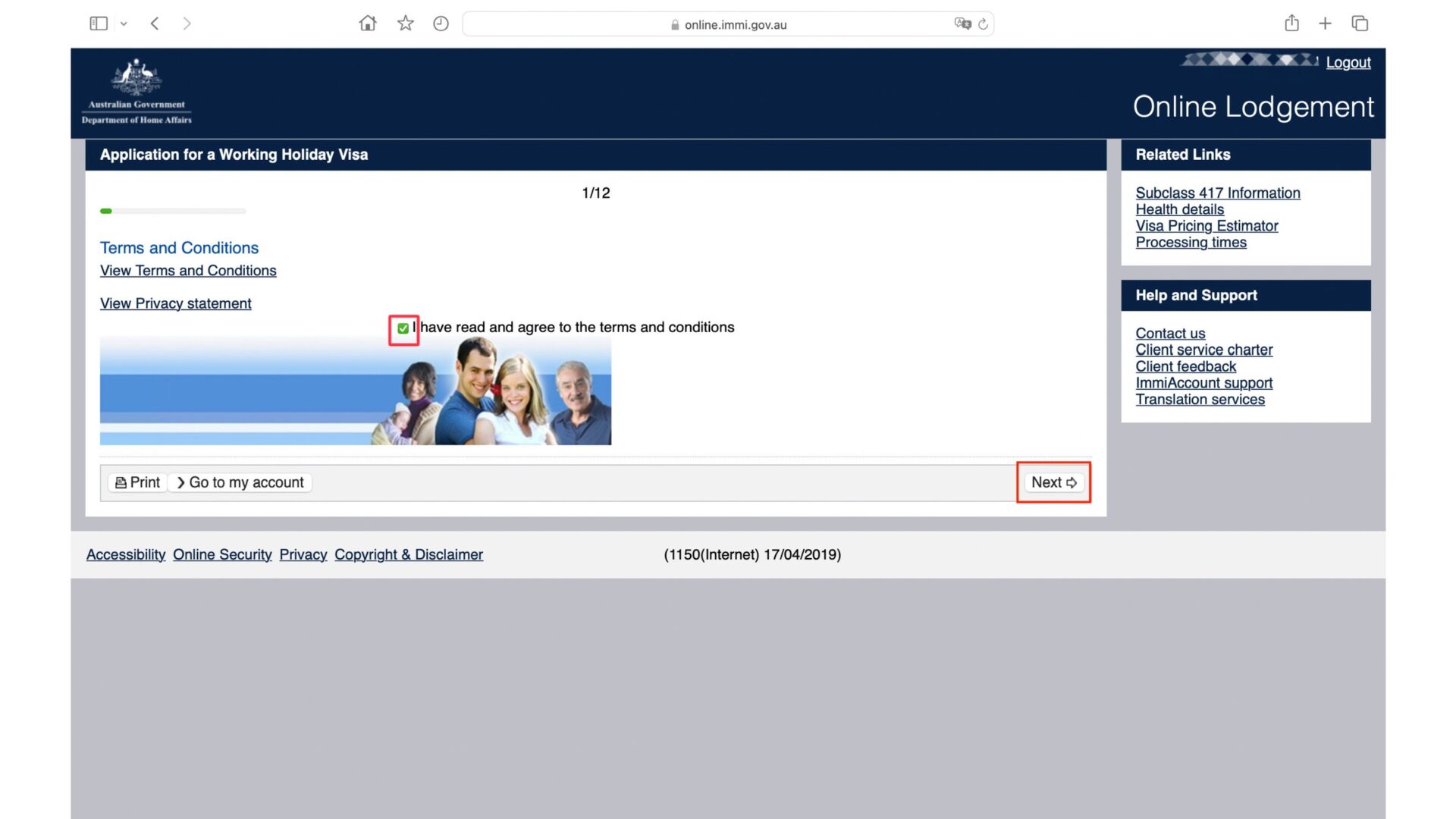Toggle the Safari sidebar icon
Image resolution: width=1456 pixels, height=819 pixels.
tap(99, 24)
